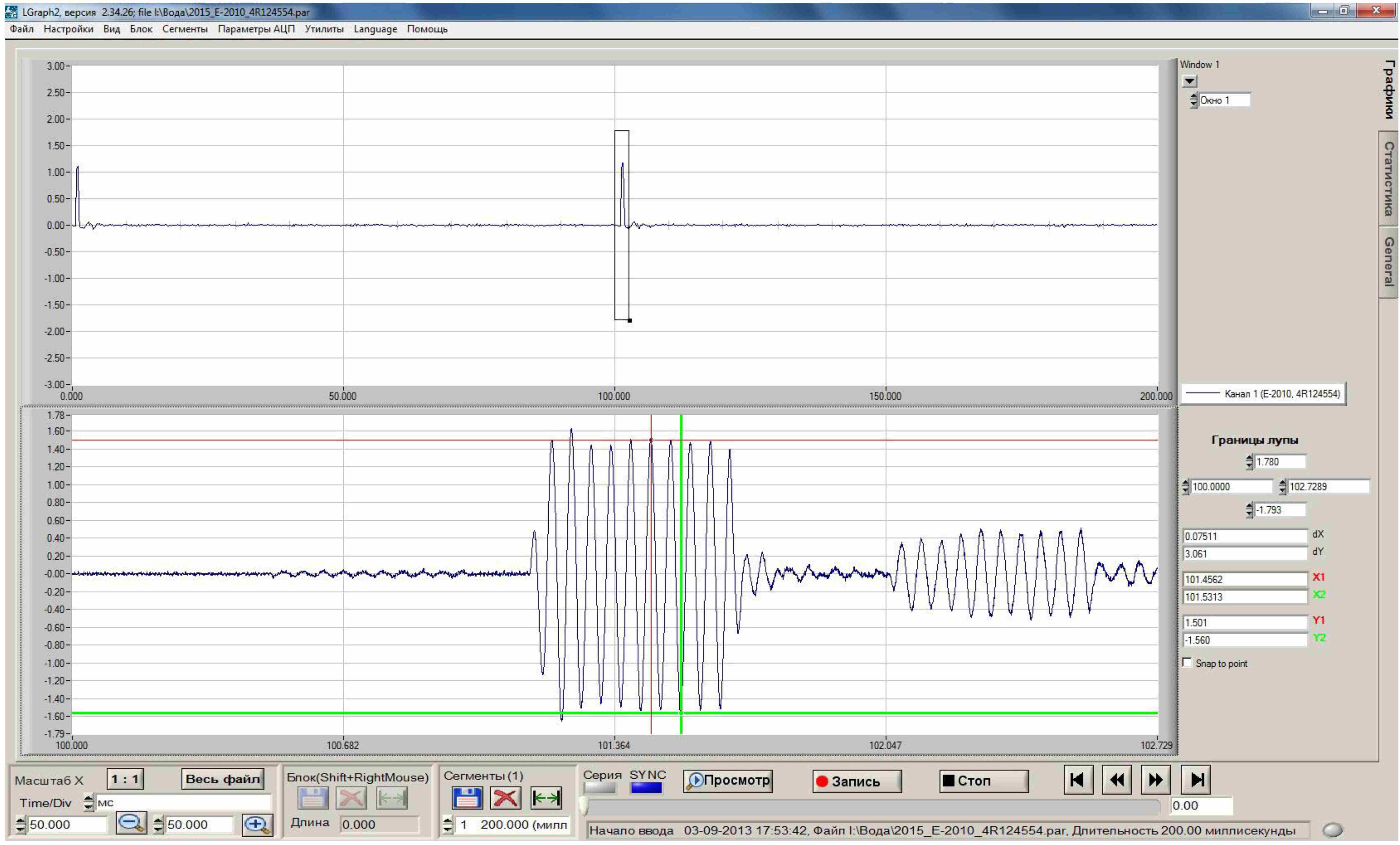Screen dimensions: 1400x845
Task: Toggle the Серия indicator
Action: pyautogui.click(x=600, y=788)
